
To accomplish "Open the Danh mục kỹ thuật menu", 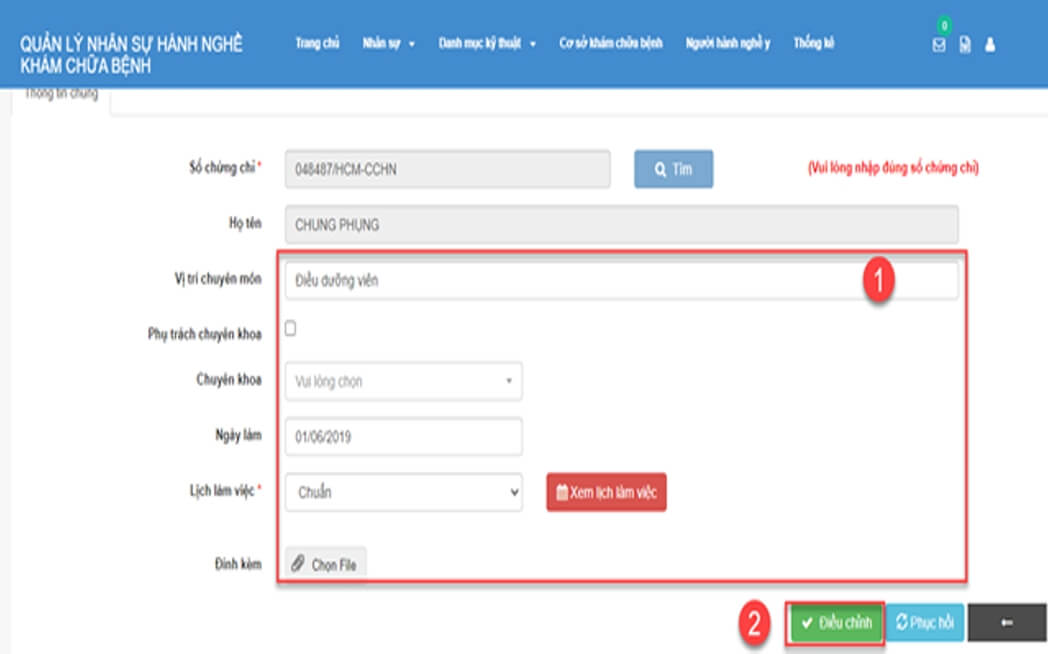I will (x=487, y=44).
